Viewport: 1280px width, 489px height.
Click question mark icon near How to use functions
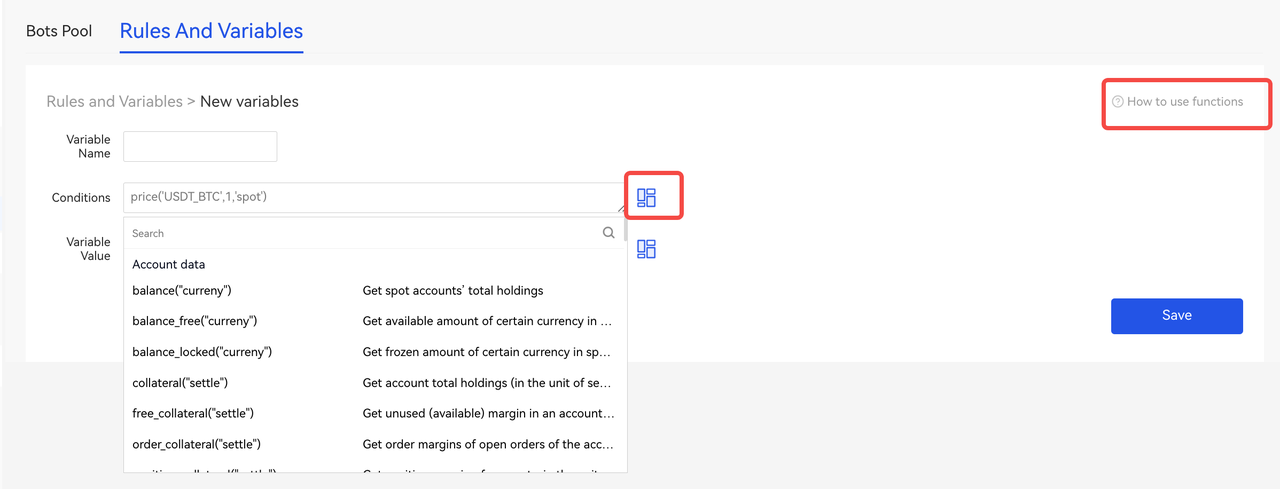tap(1118, 102)
